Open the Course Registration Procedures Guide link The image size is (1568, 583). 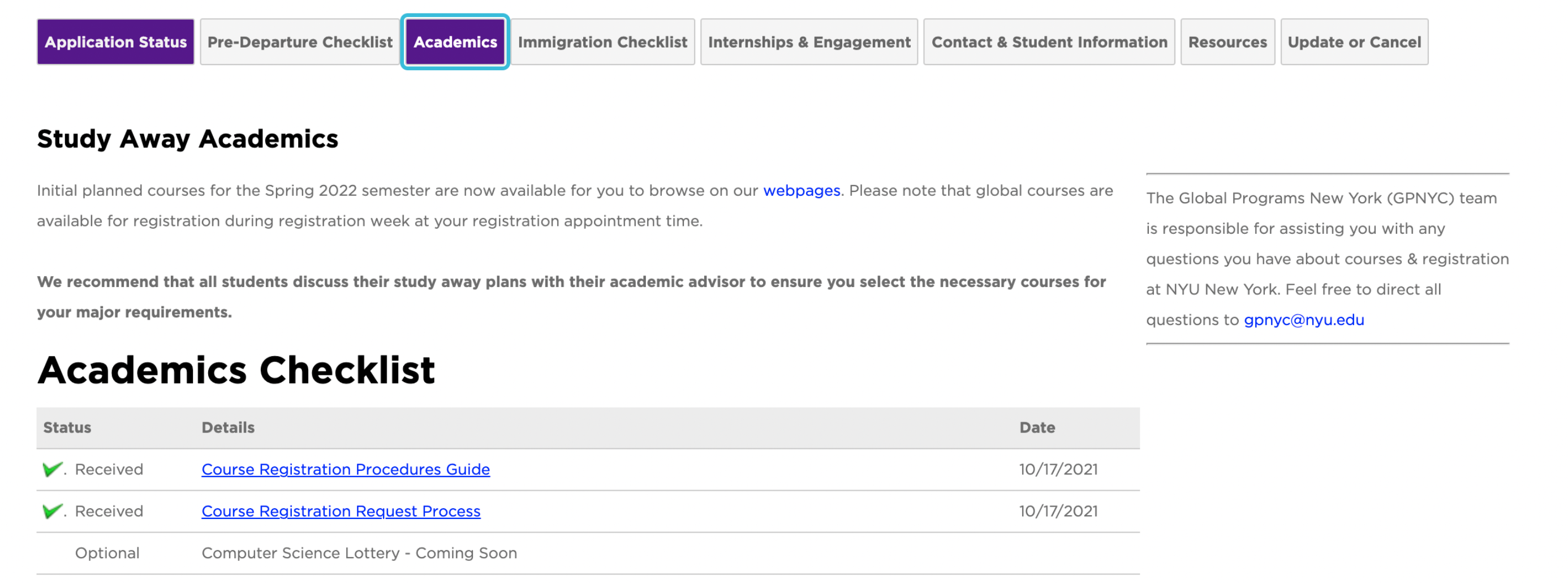pos(345,469)
